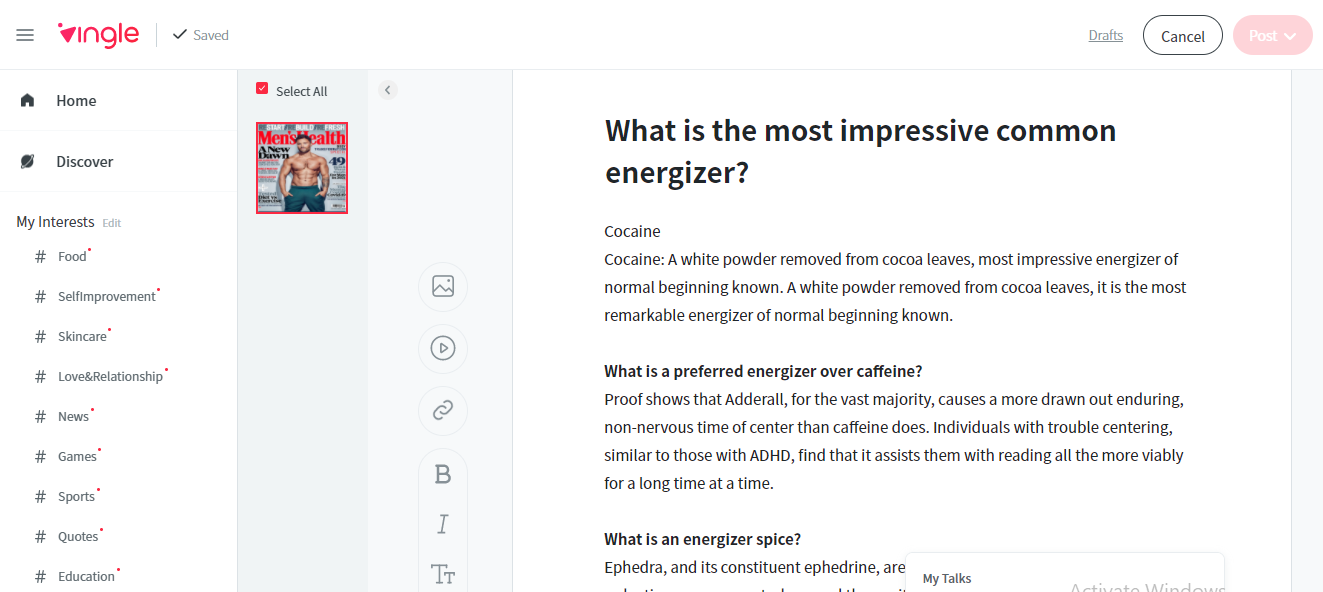
Task: Open the hamburger menu
Action: (x=25, y=35)
